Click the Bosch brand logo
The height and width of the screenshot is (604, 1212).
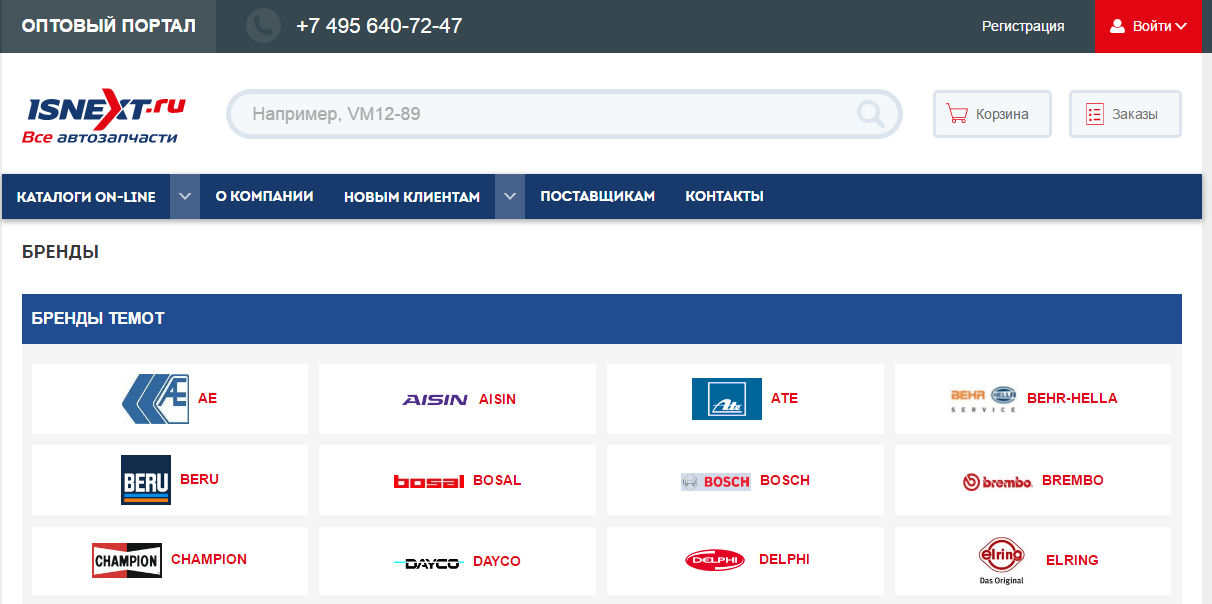tap(716, 481)
